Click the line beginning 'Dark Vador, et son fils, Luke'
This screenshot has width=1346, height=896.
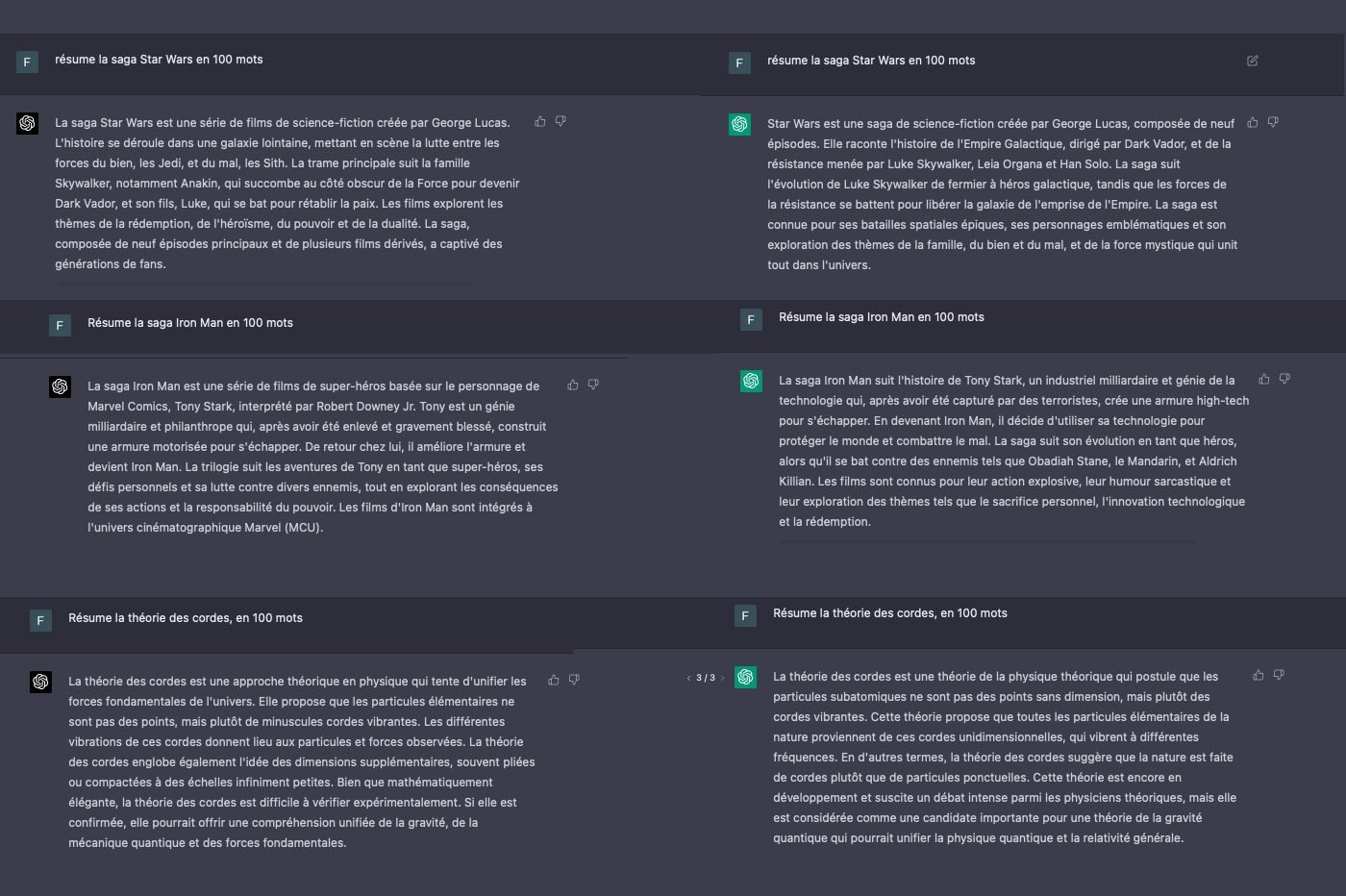tap(279, 204)
